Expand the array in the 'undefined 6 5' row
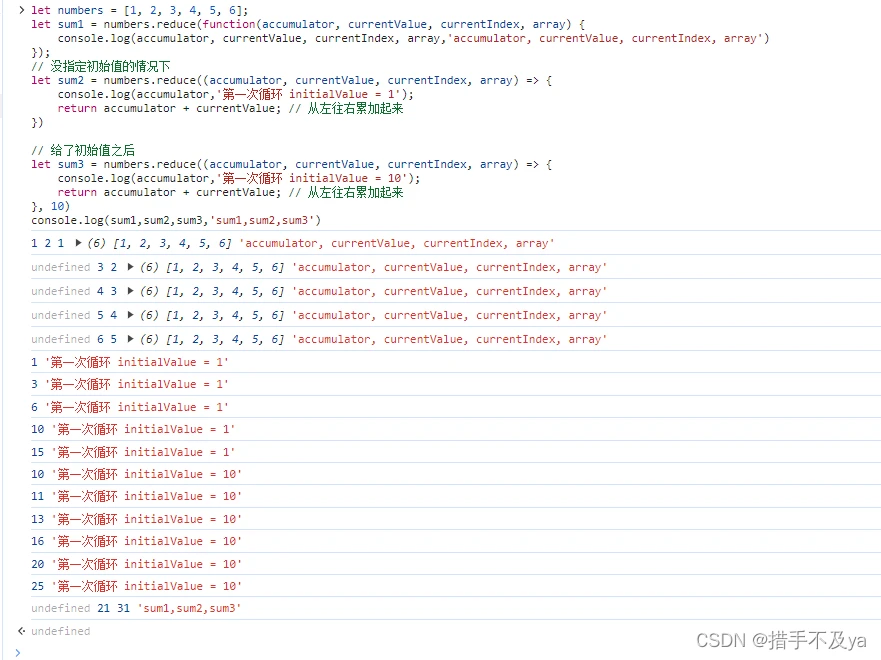Image resolution: width=881 pixels, height=660 pixels. (x=130, y=339)
